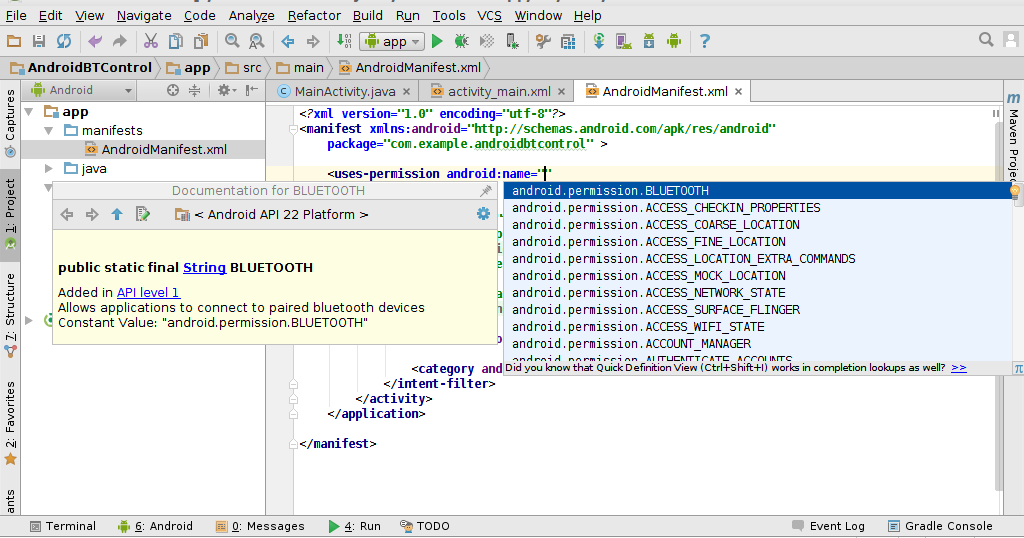This screenshot has width=1024, height=538.
Task: Undo the last action via toolbar arrow
Action: click(95, 42)
